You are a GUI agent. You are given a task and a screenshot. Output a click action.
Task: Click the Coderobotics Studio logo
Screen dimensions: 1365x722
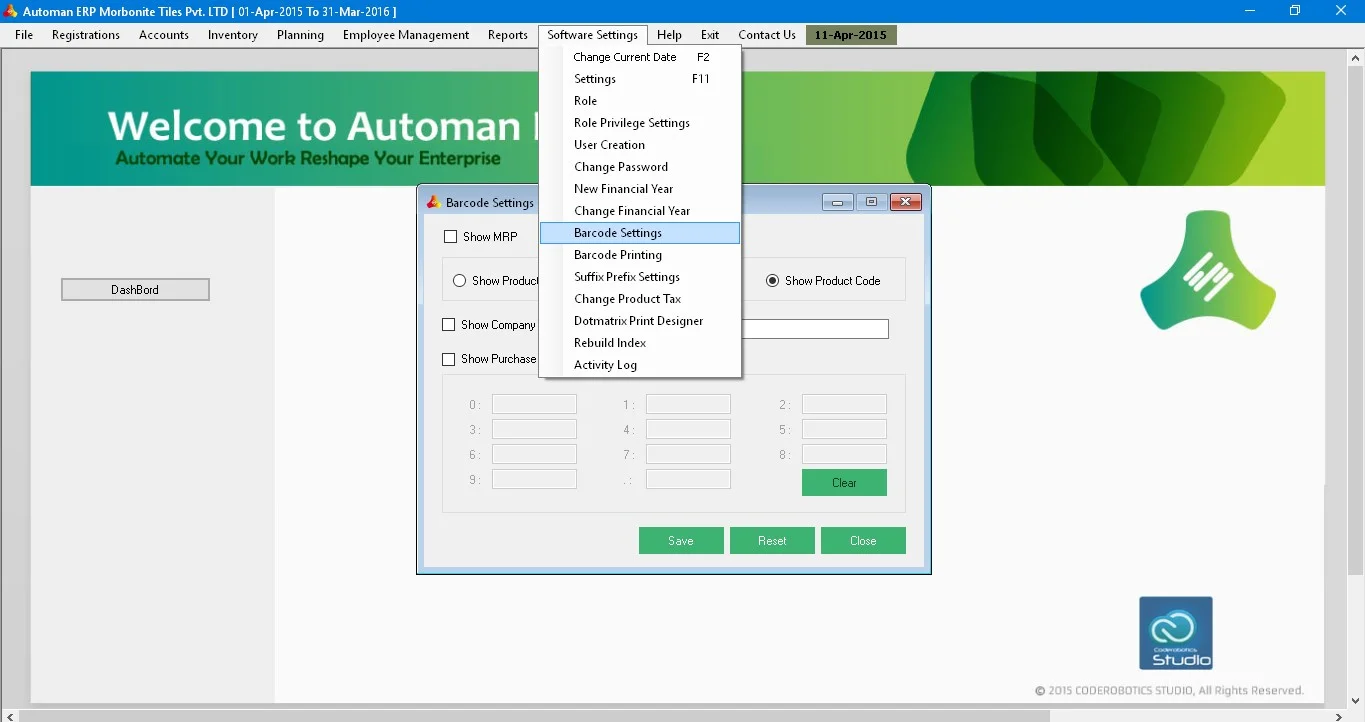coord(1176,633)
